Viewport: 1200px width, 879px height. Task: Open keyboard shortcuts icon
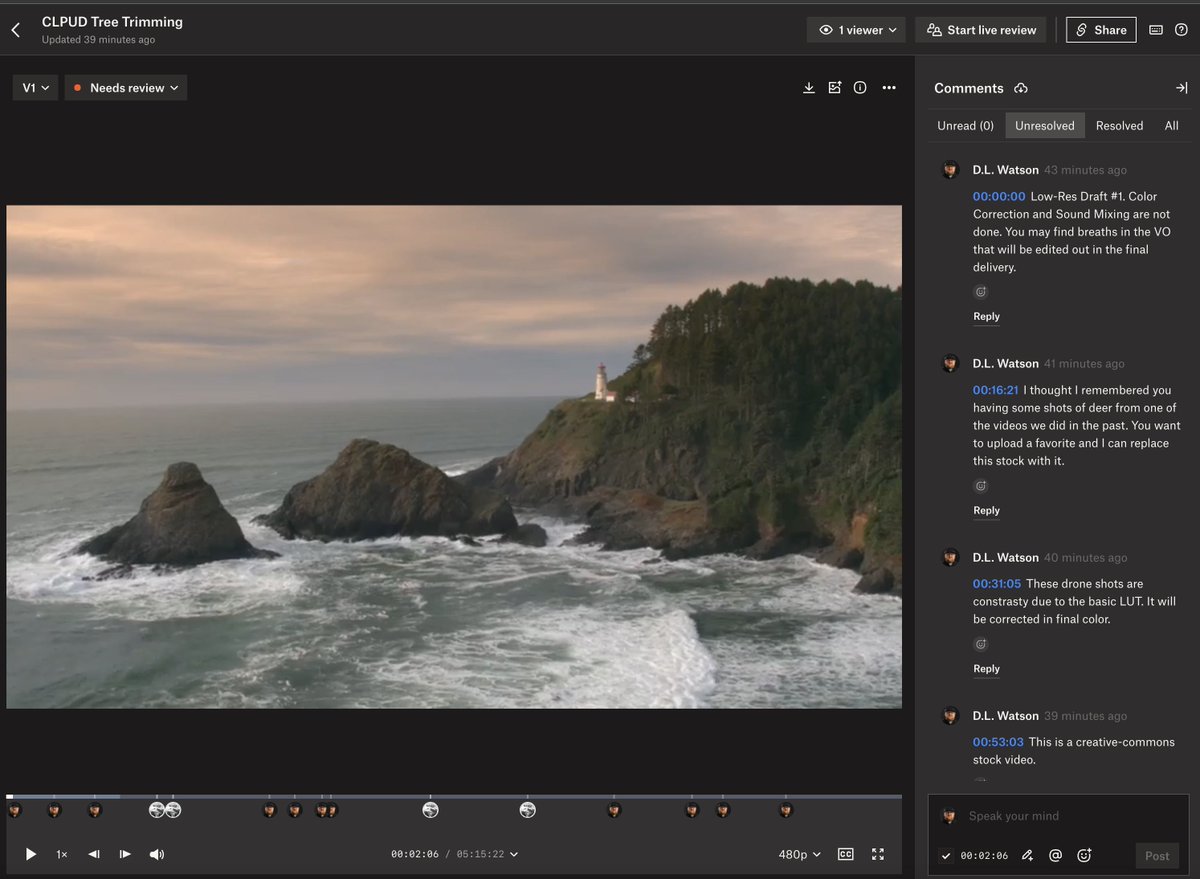1156,30
